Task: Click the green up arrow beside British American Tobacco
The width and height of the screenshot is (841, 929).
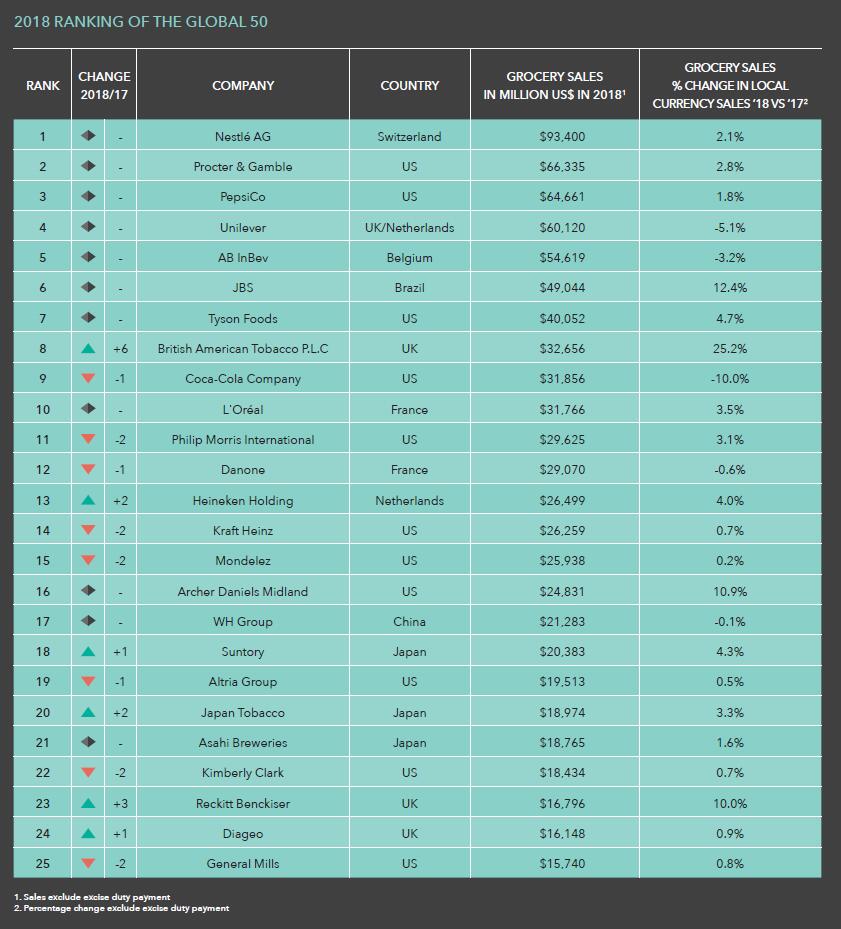Action: pyautogui.click(x=88, y=348)
